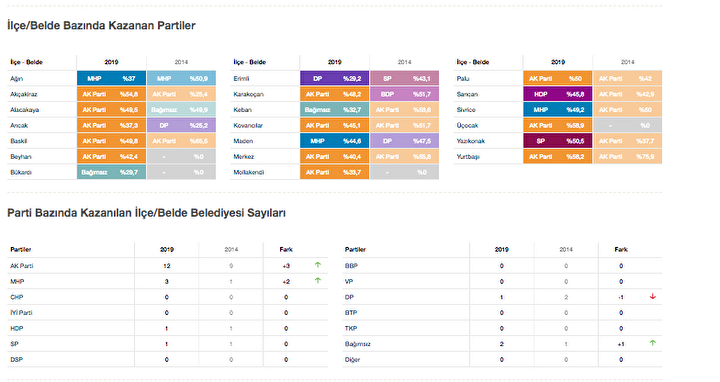This screenshot has width=720, height=382.
Task: Click the green up arrow in Bağımsız row
Action: coord(652,343)
